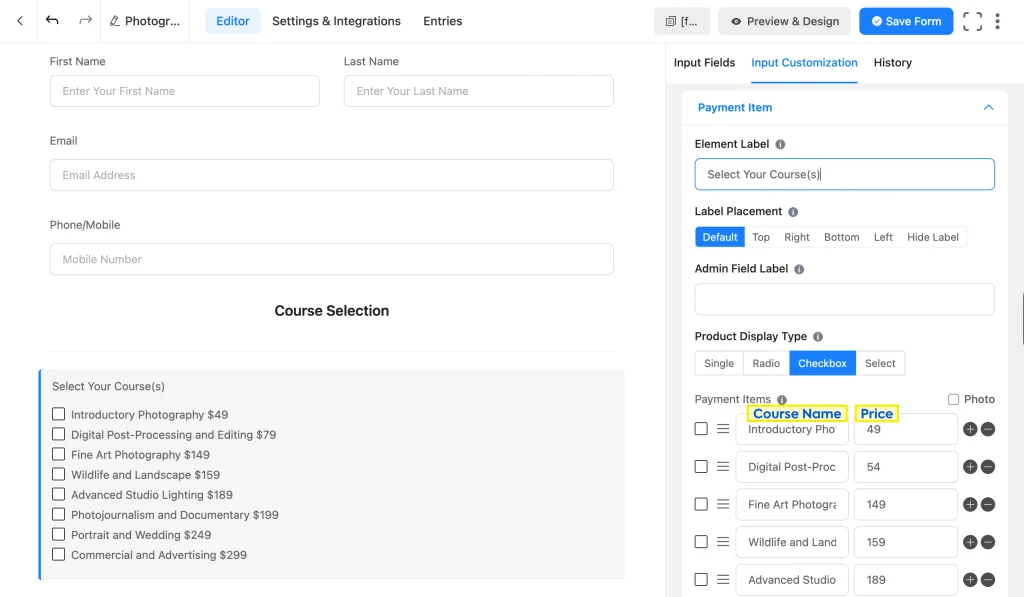This screenshot has width=1024, height=597.
Task: Select the Editor tab
Action: point(232,22)
